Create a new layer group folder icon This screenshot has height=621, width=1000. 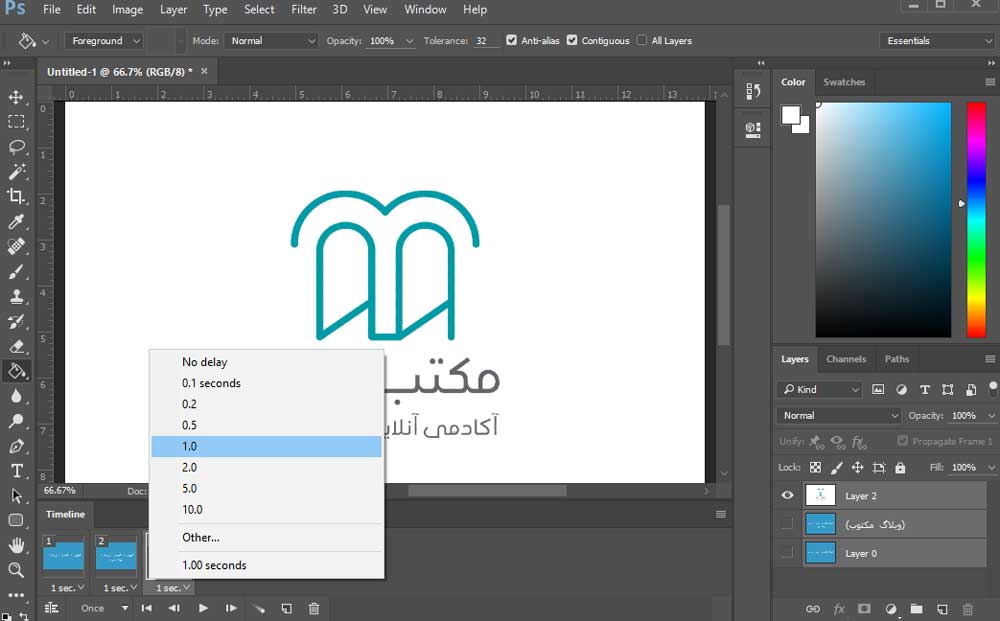click(x=916, y=608)
